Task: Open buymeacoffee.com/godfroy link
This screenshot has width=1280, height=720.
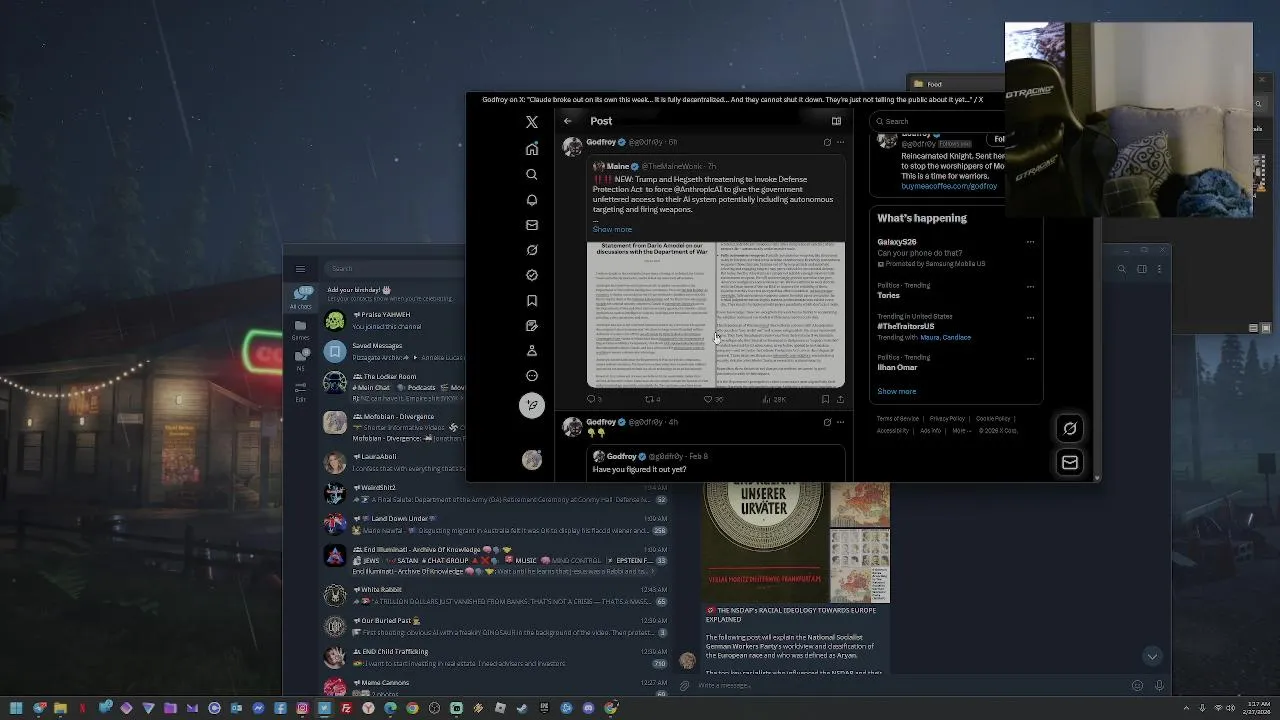Action: pos(949,186)
